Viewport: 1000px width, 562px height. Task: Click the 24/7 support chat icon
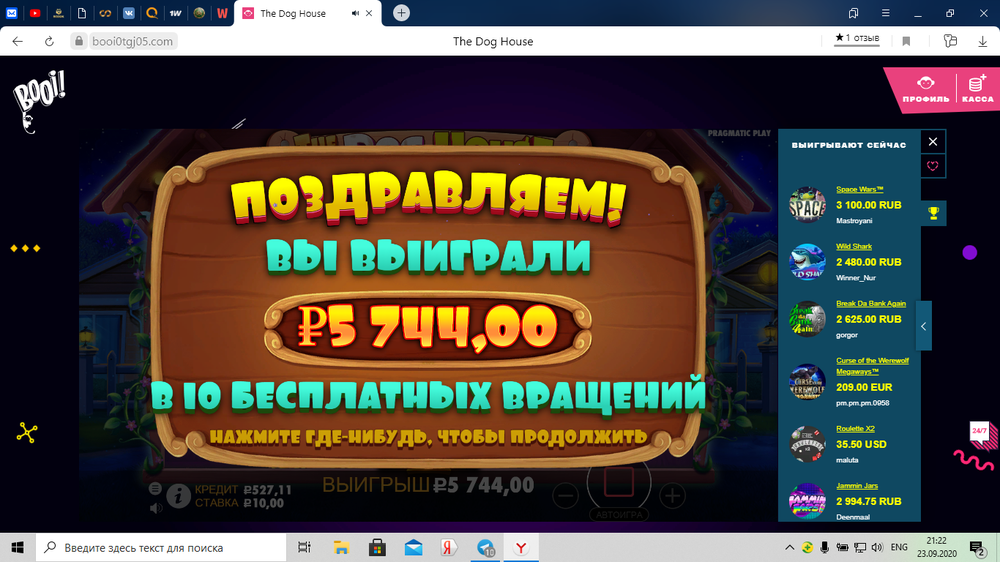point(982,435)
